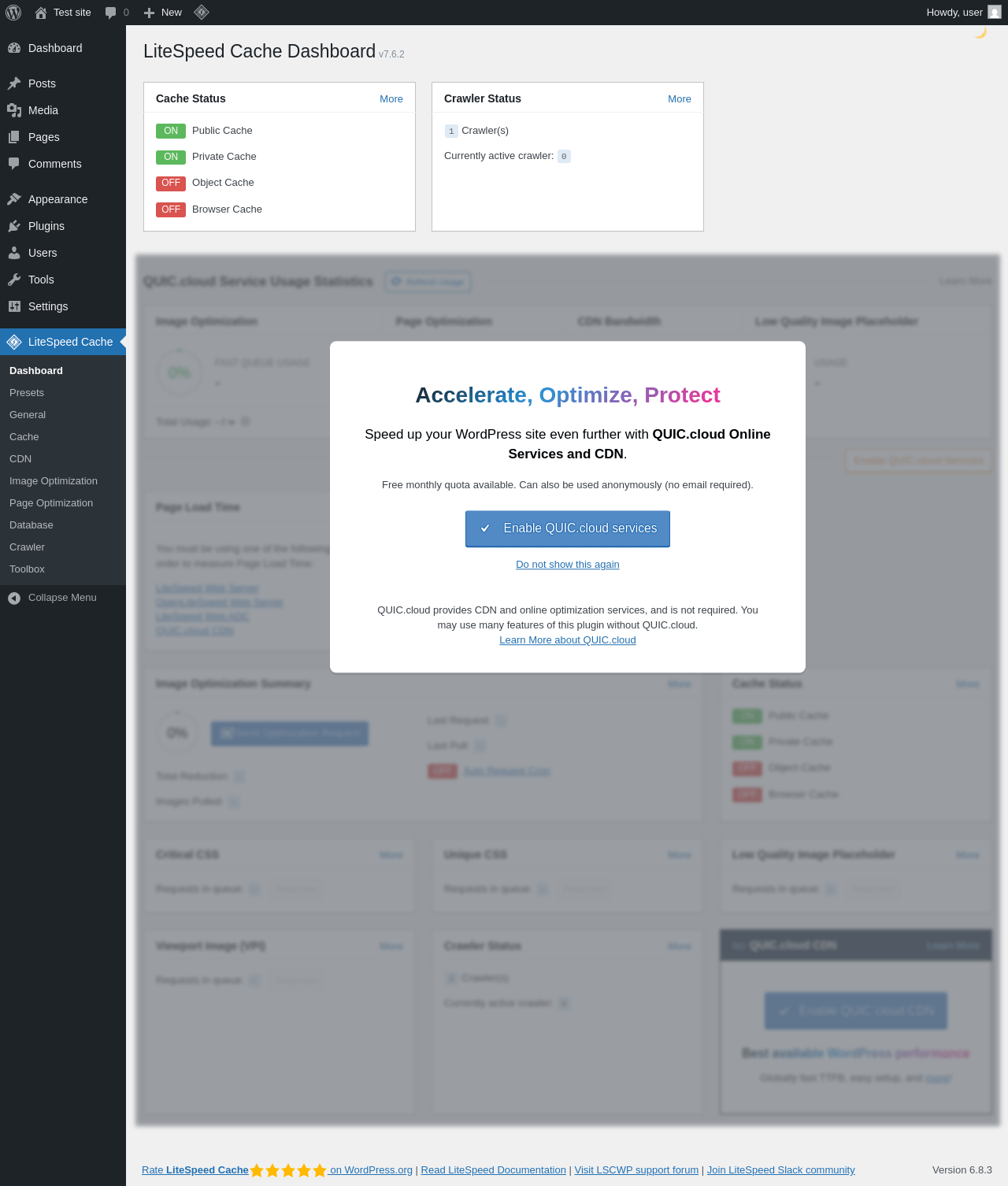Open WordPress Dashboard via the gauge icon
Viewport: 1008px width, 1186px height.
pyautogui.click(x=14, y=48)
